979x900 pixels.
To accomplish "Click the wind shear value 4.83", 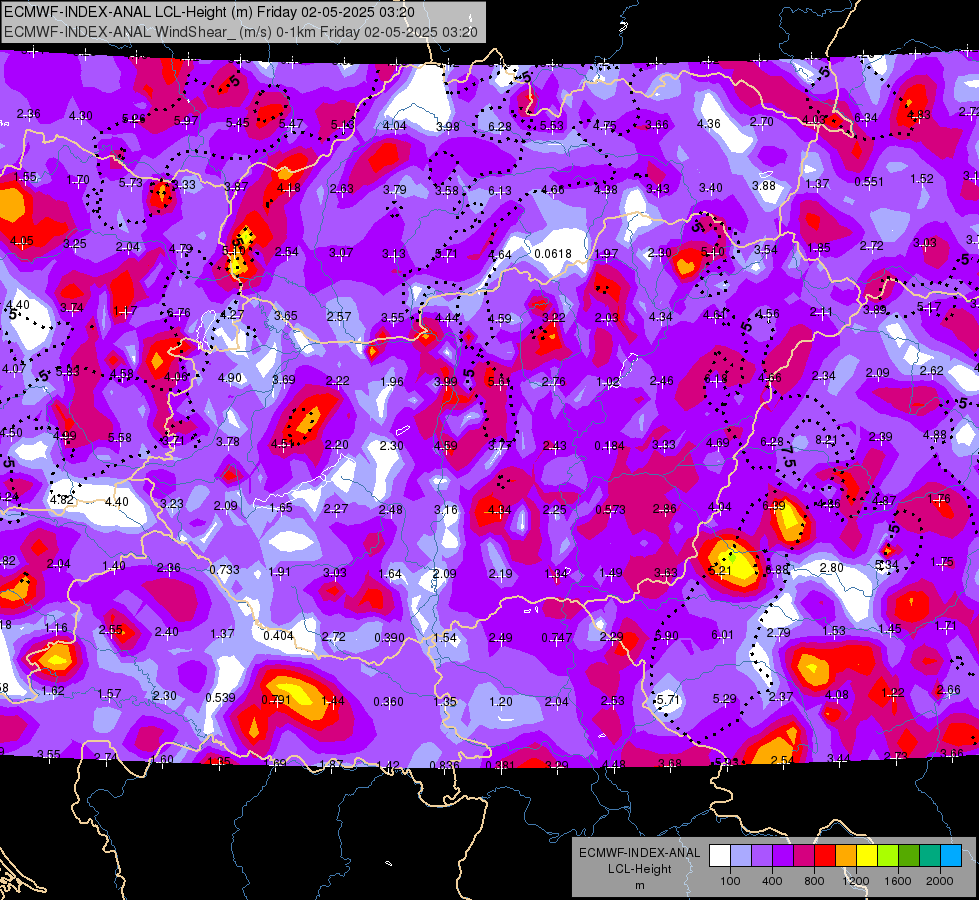I will 918,114.
